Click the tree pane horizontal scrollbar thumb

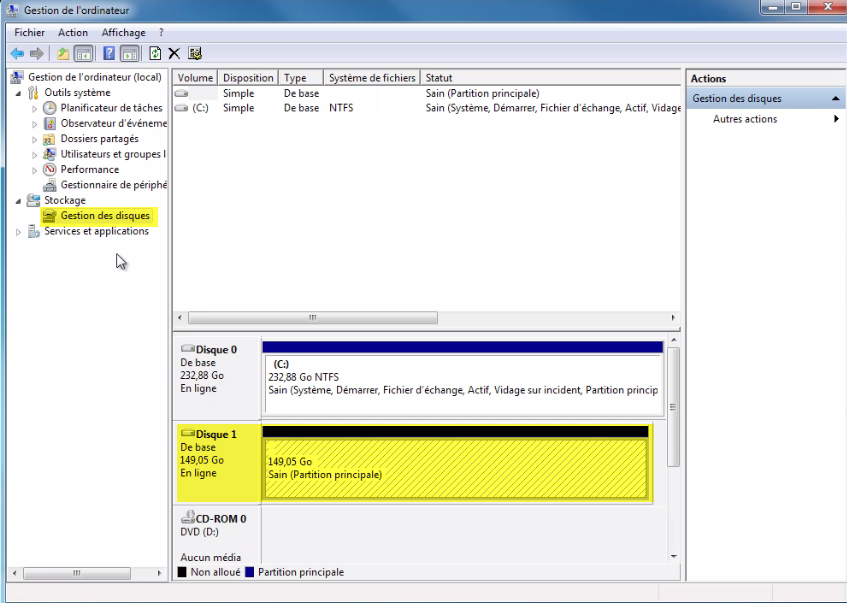click(77, 573)
